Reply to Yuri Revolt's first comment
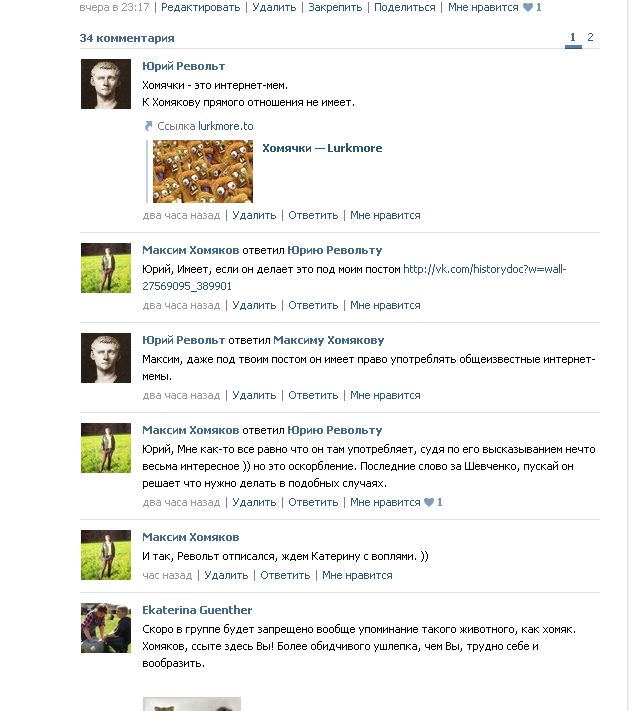Screen dimensions: 635x711 313,215
